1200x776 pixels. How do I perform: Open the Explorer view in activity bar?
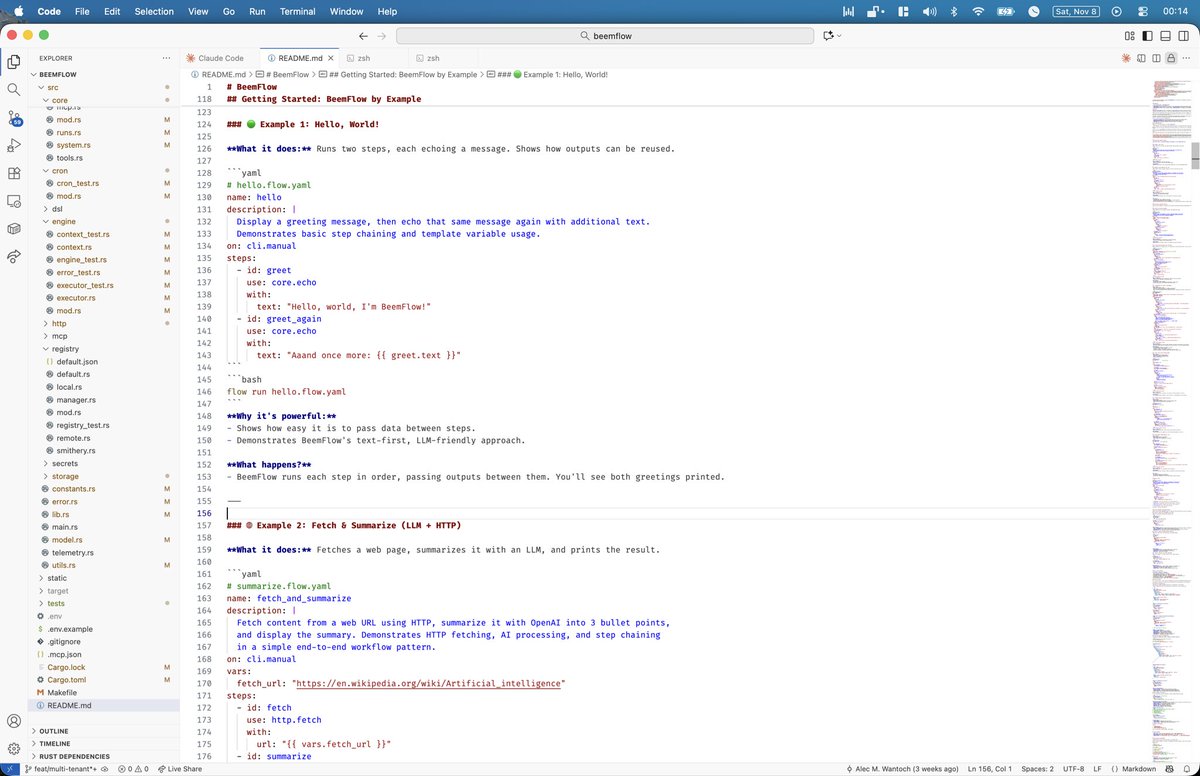[x=14, y=61]
